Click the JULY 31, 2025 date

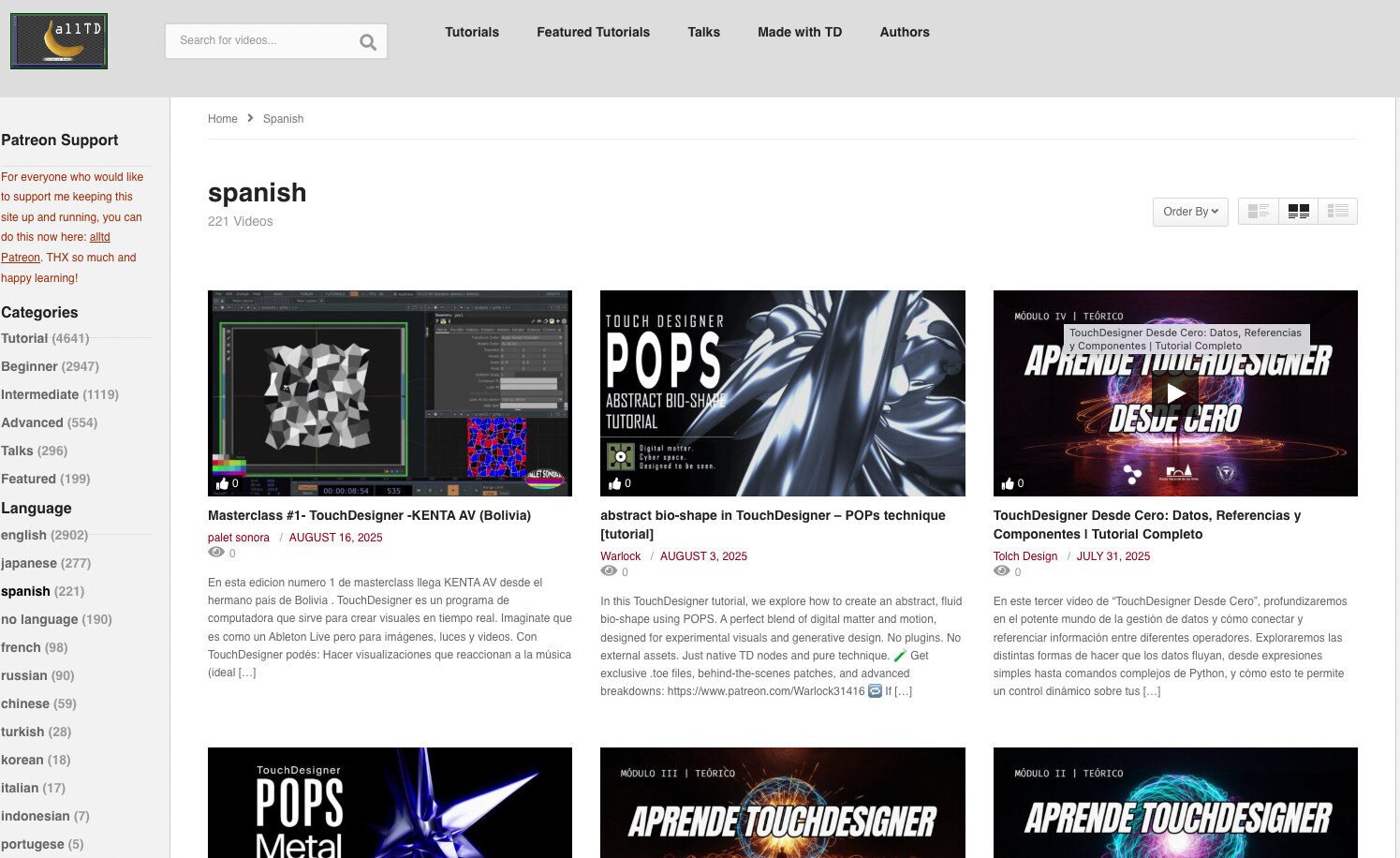click(x=1113, y=556)
